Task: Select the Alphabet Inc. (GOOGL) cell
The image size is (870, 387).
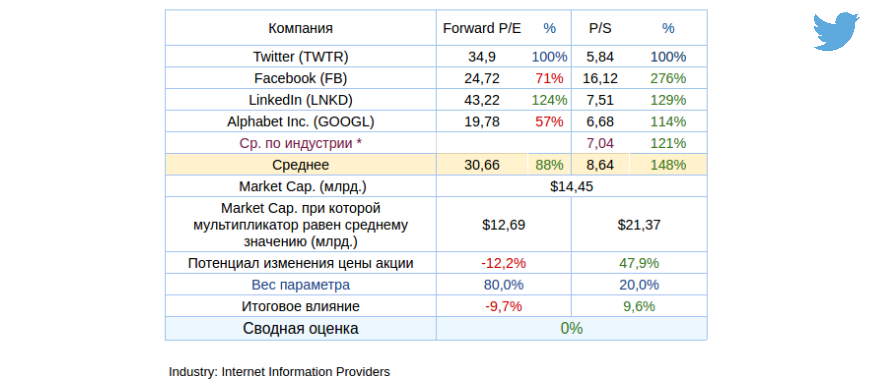Action: coord(301,122)
